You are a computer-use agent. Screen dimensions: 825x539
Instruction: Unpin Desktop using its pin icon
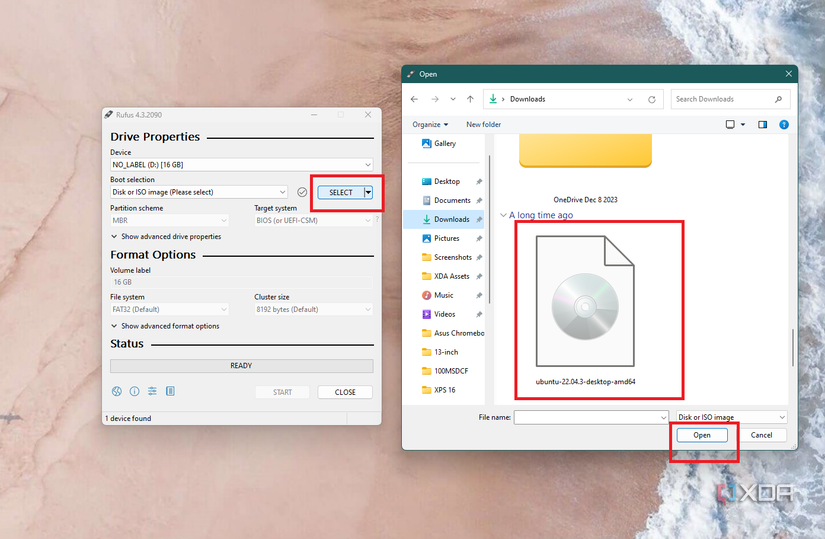[x=479, y=182]
